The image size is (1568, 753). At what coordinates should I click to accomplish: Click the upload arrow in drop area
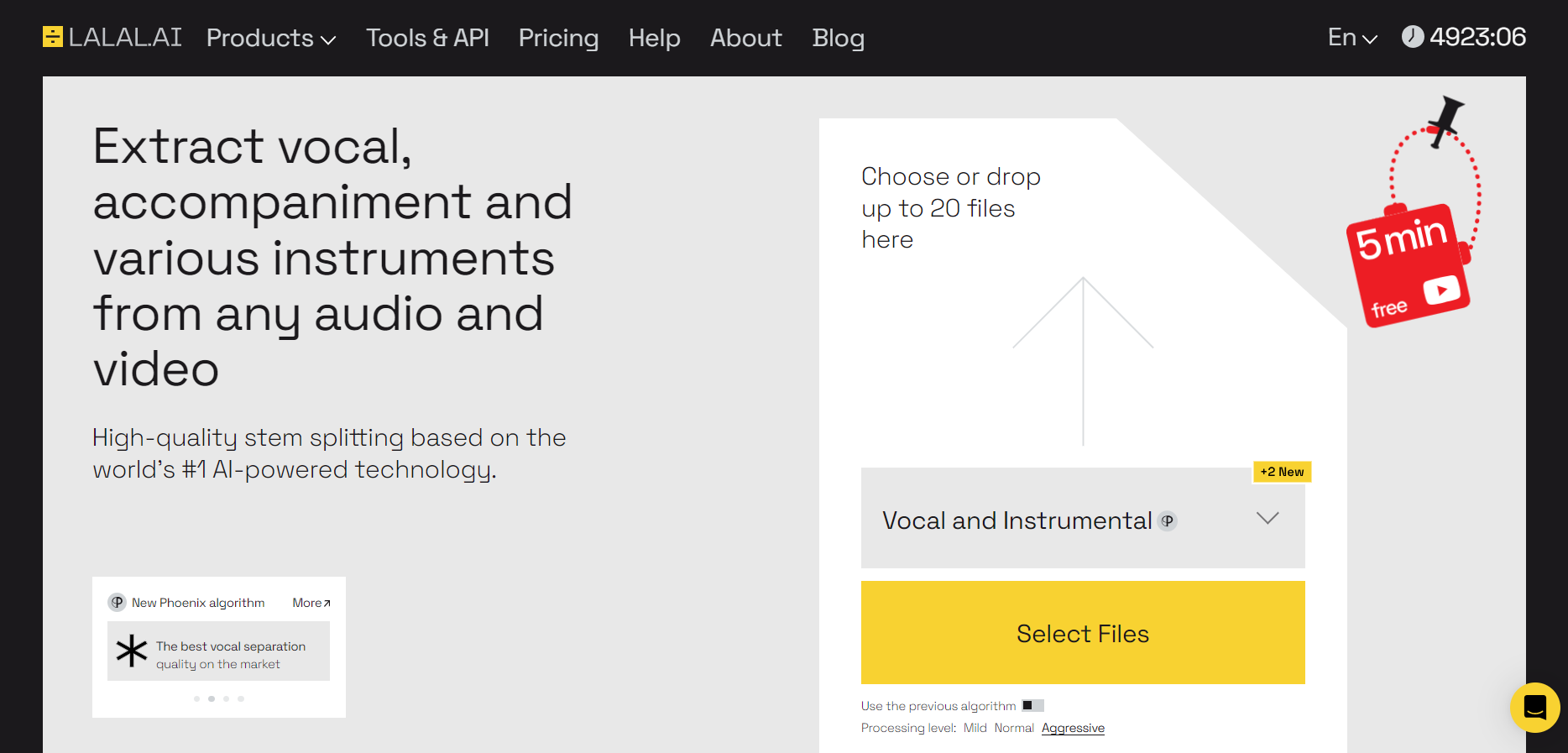[1083, 360]
